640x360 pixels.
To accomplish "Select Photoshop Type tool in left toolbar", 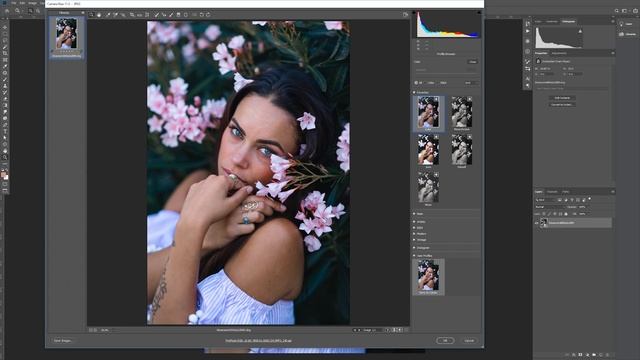I will click(x=5, y=131).
